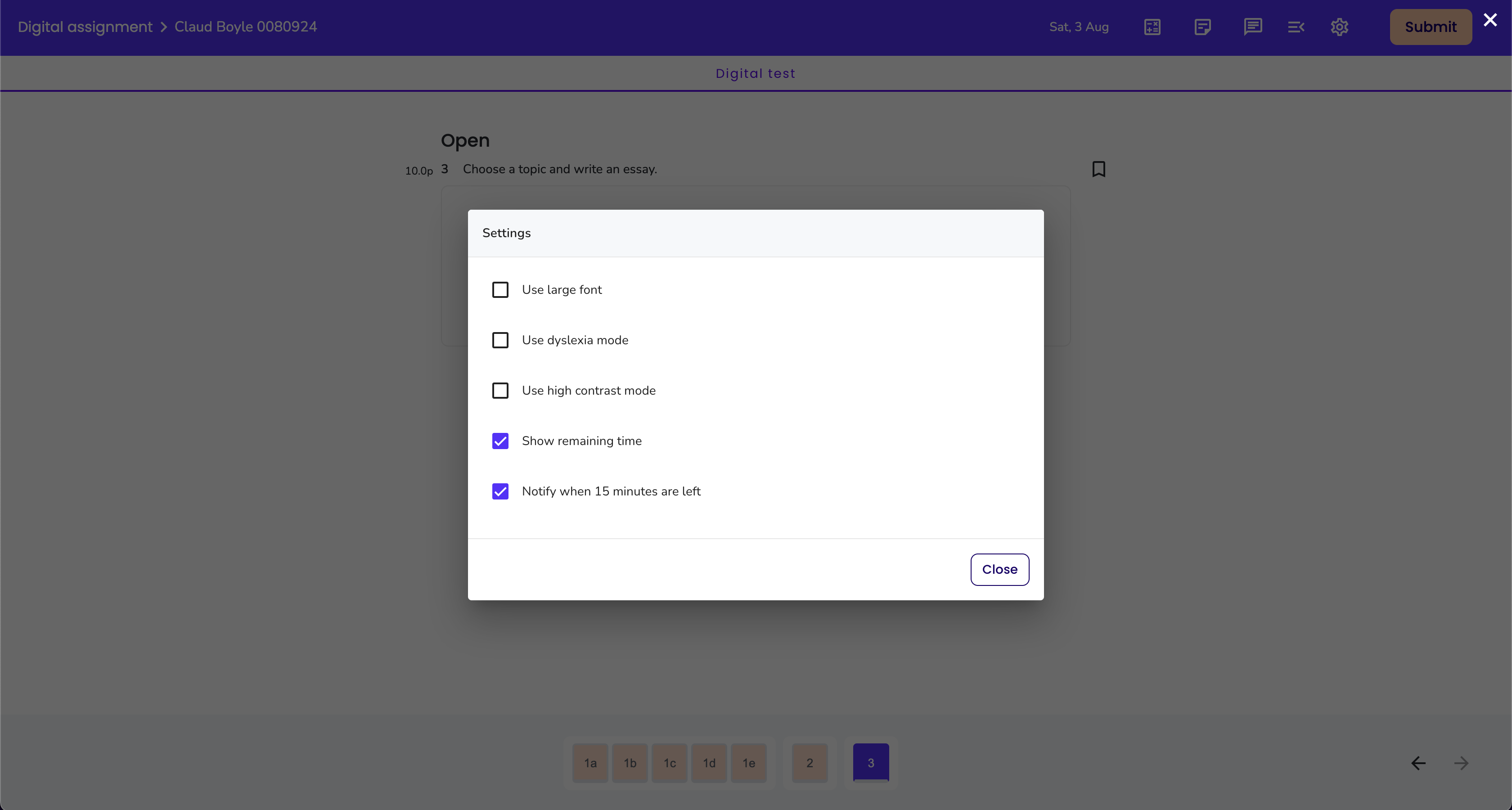
Task: Jump to question 1d
Action: click(x=709, y=763)
